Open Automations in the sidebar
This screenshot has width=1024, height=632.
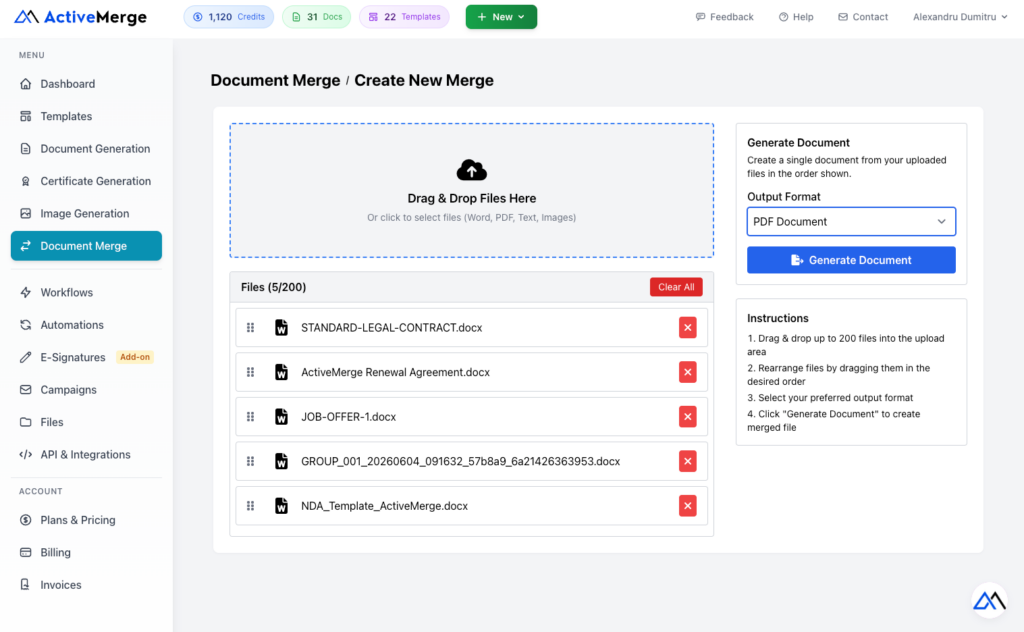click(x=86, y=324)
